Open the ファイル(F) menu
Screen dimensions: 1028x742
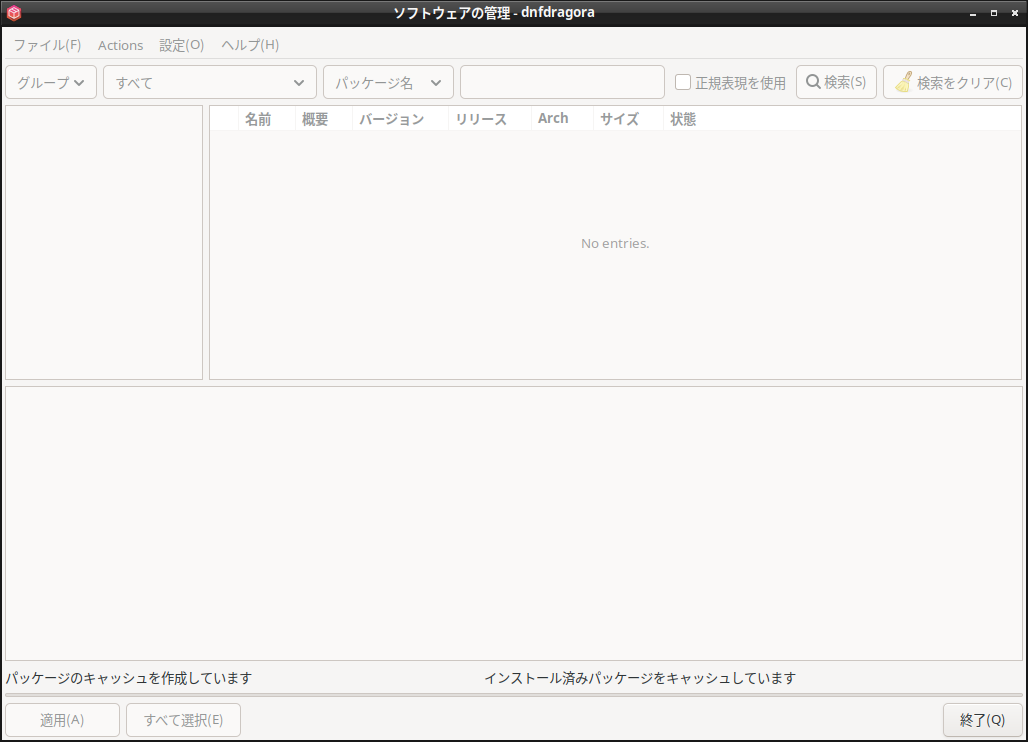point(47,45)
